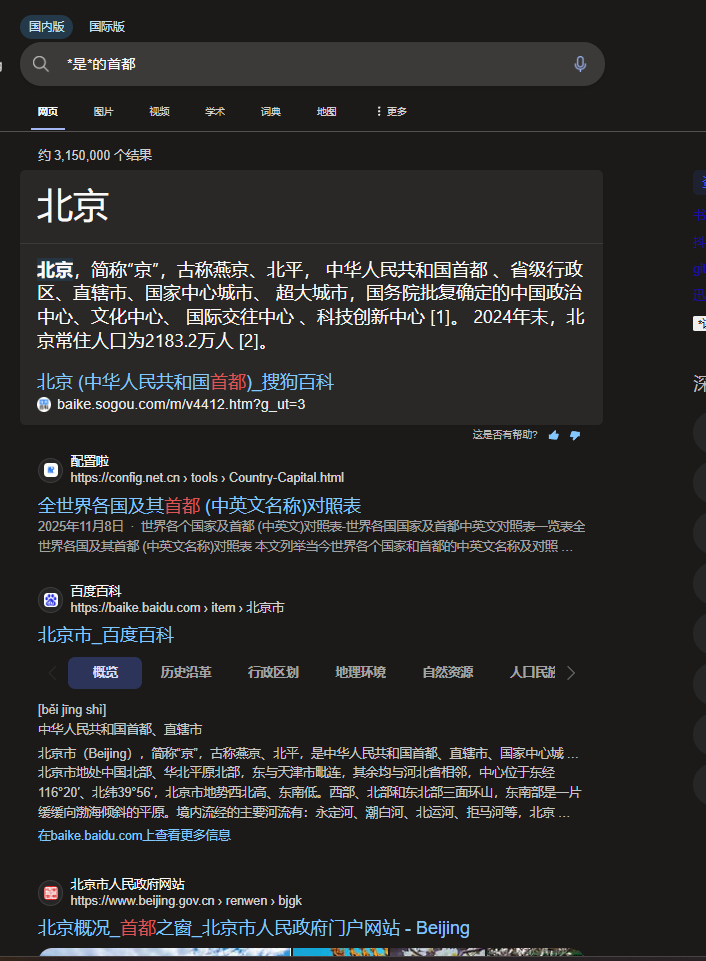The width and height of the screenshot is (706, 961).
Task: Click thumbs down feedback icon
Action: (x=575, y=435)
